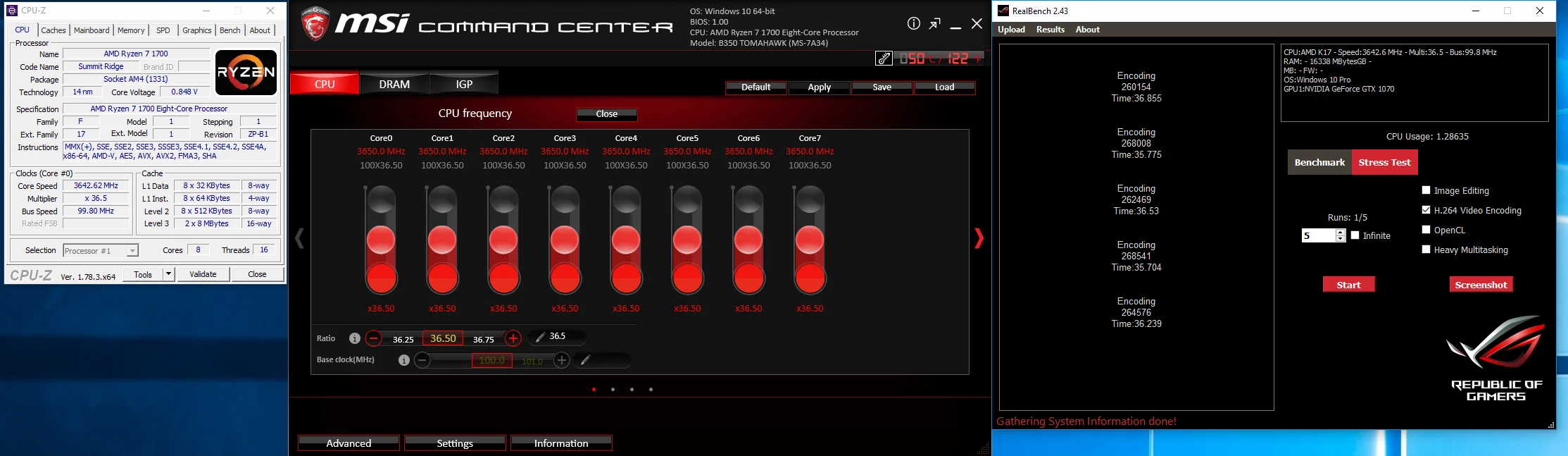
Task: Click the temperature thermometer icon
Action: (884, 58)
